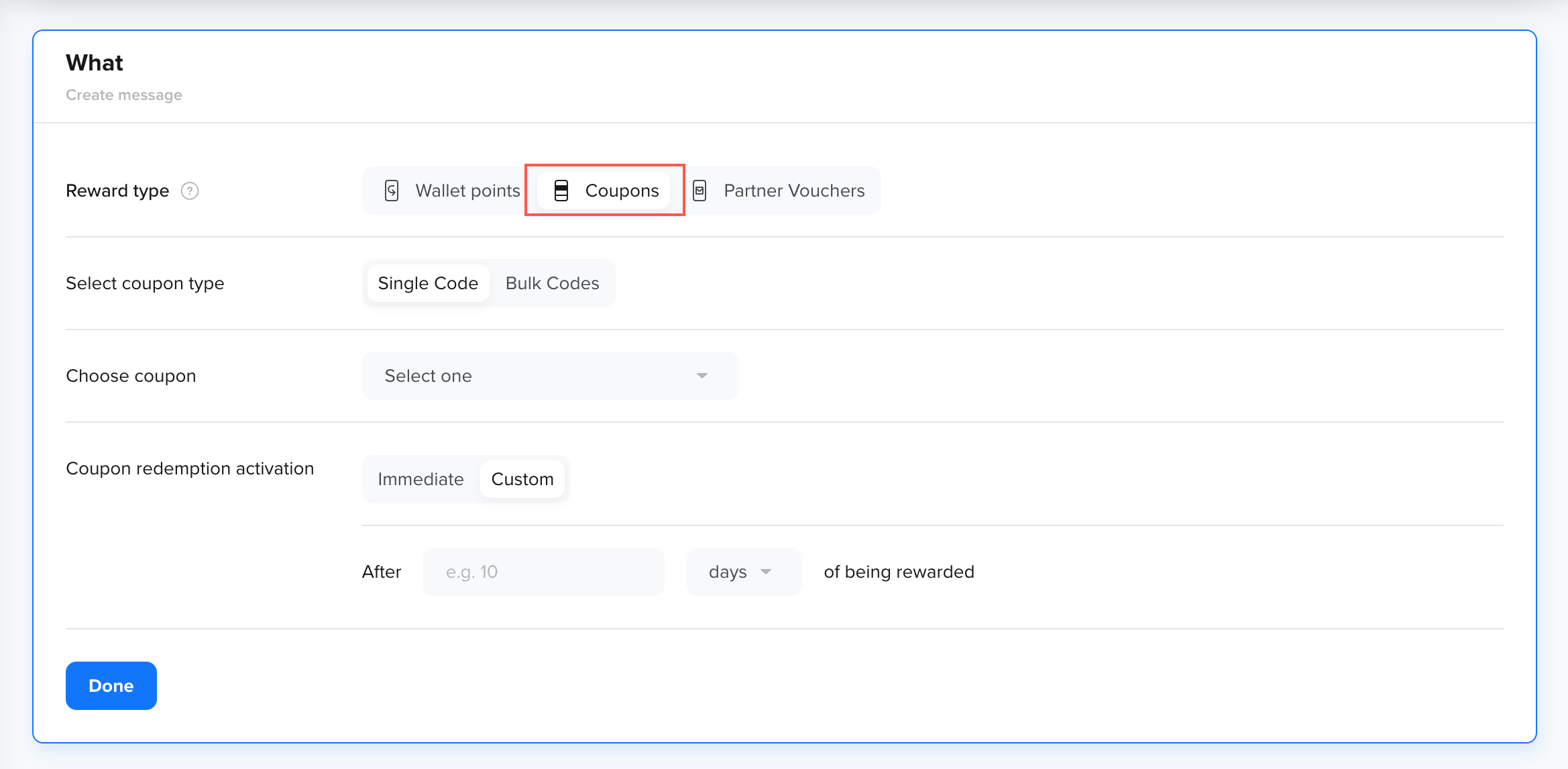Switch coupon type to Single Code
The height and width of the screenshot is (769, 1568).
tap(428, 283)
